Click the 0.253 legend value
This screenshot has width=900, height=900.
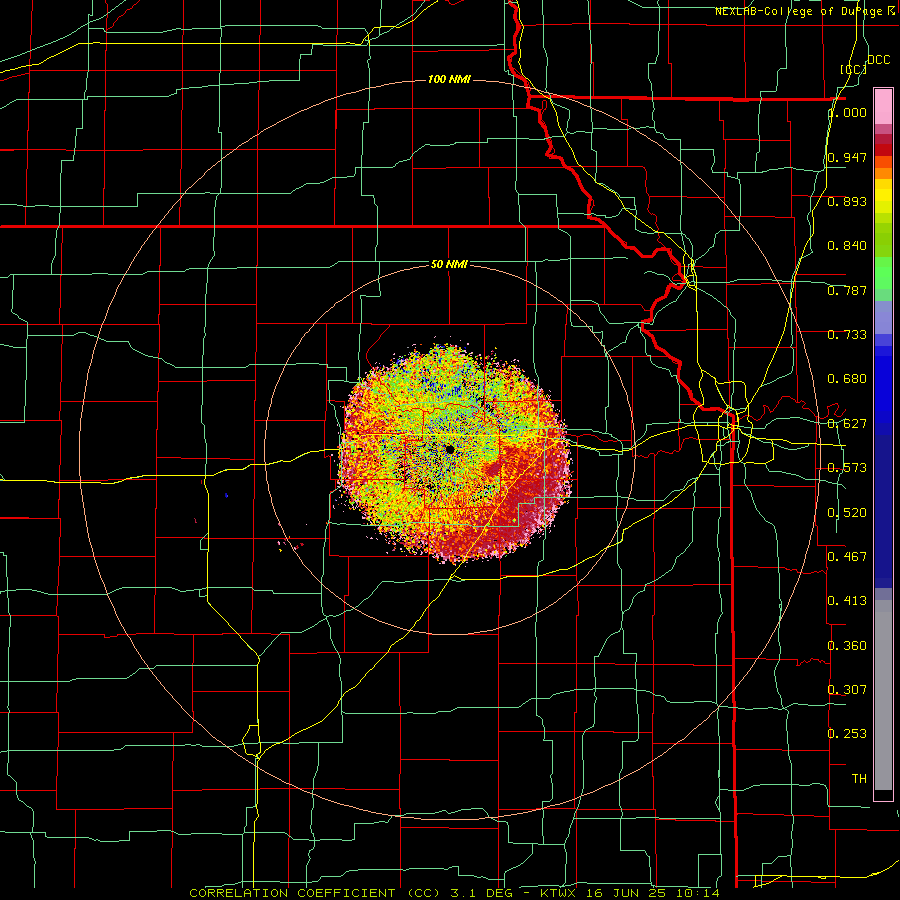847,734
